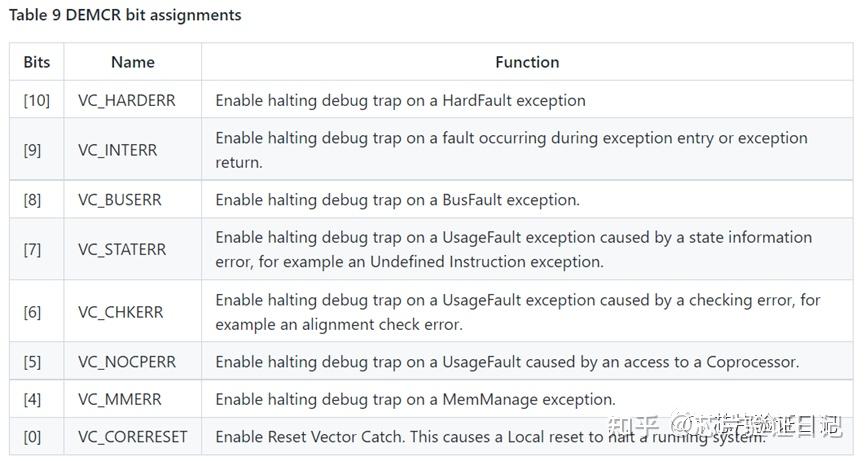Image resolution: width=865 pixels, height=461 pixels.
Task: Click the VC_MMERR name cell
Action: click(x=117, y=400)
